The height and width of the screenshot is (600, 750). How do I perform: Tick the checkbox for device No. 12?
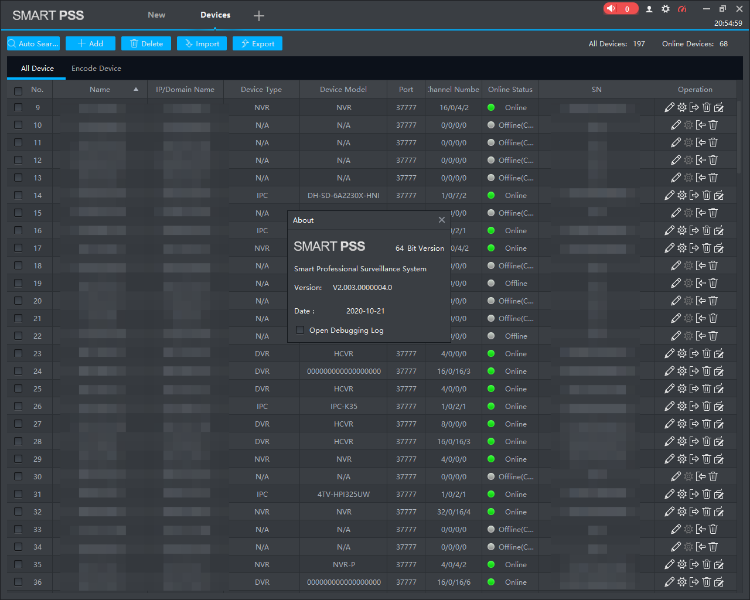[18, 160]
